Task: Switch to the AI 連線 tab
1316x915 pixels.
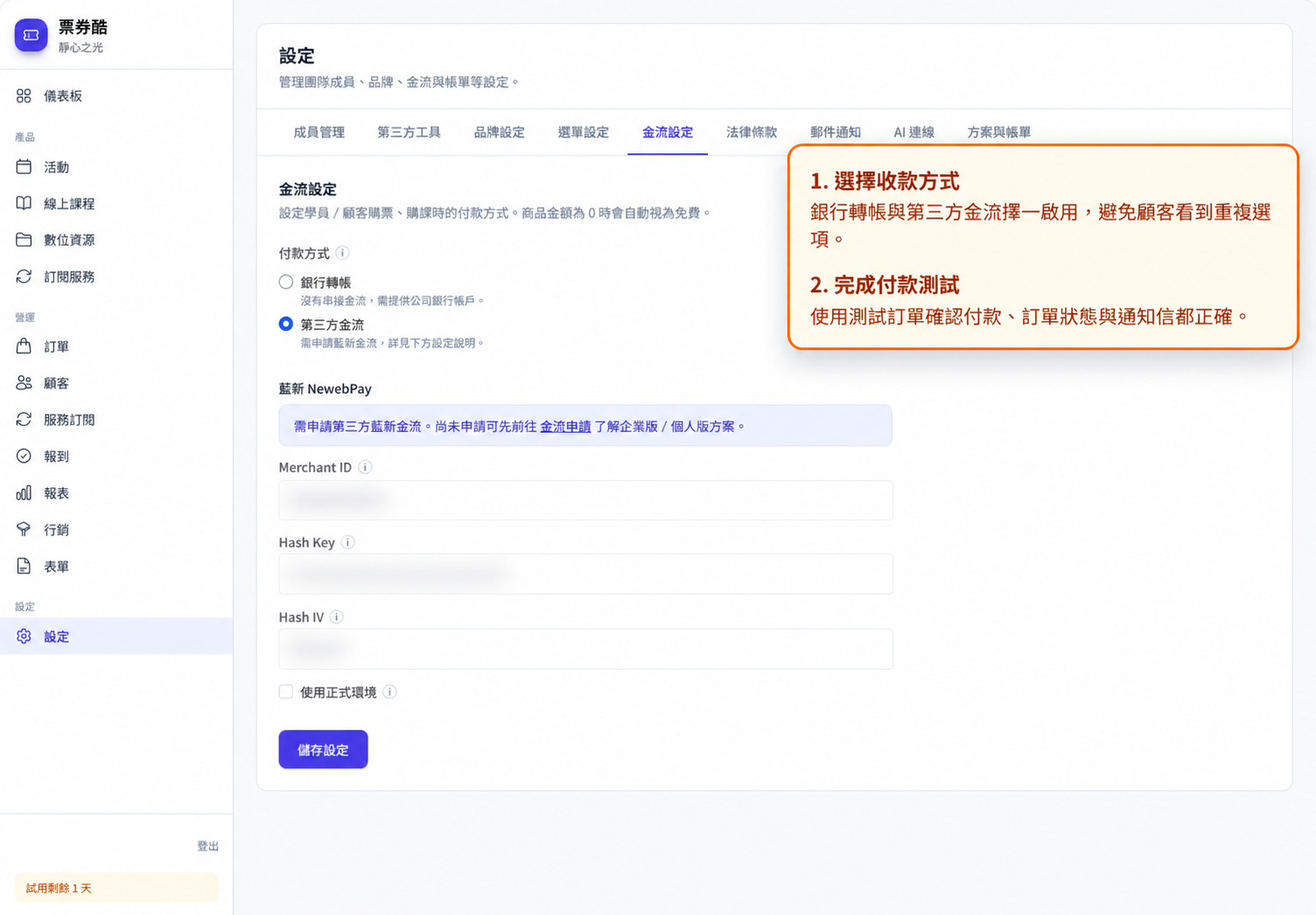Action: pos(913,132)
